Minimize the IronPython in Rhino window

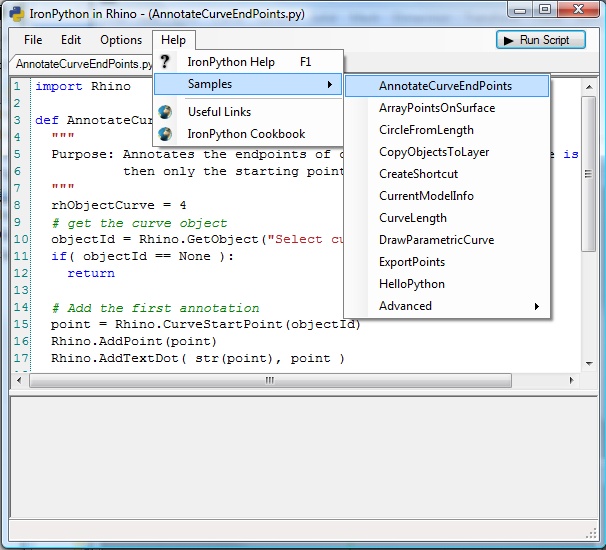click(520, 10)
